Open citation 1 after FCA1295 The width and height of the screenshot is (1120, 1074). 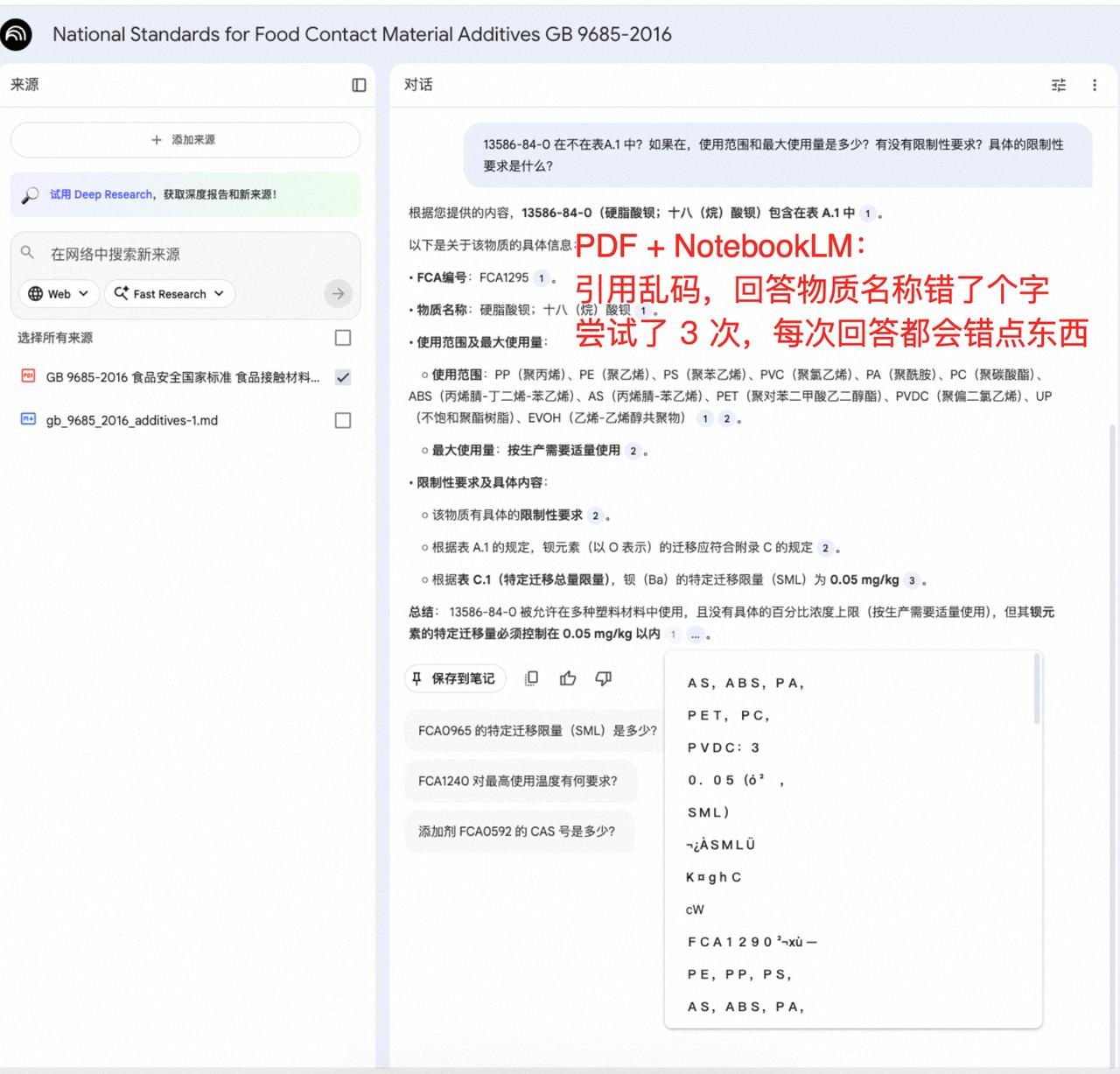542,278
